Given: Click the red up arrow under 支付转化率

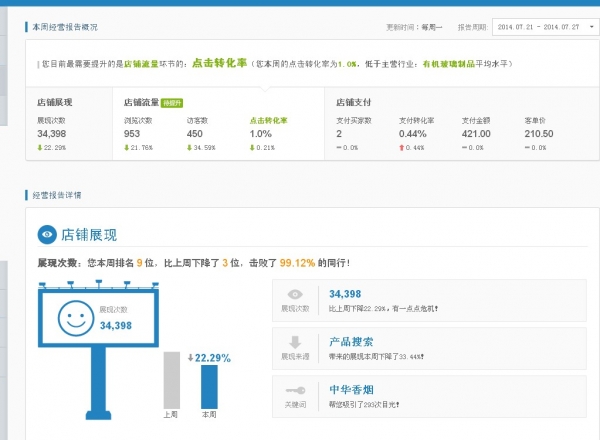Looking at the screenshot, I should [402, 147].
